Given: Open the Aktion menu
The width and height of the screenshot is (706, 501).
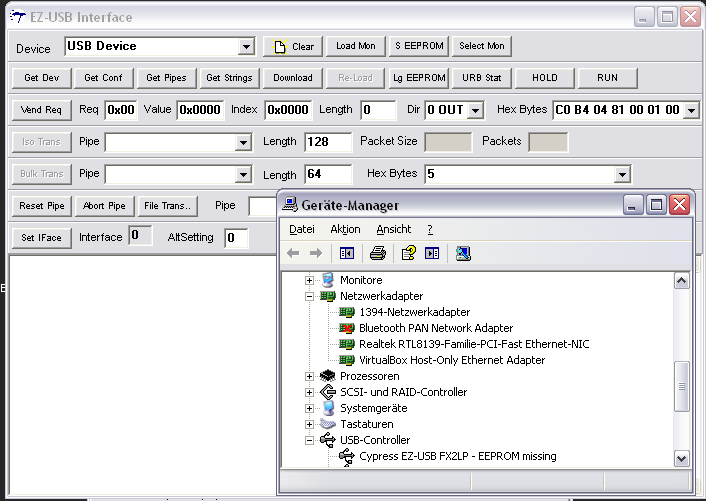Looking at the screenshot, I should pyautogui.click(x=345, y=230).
